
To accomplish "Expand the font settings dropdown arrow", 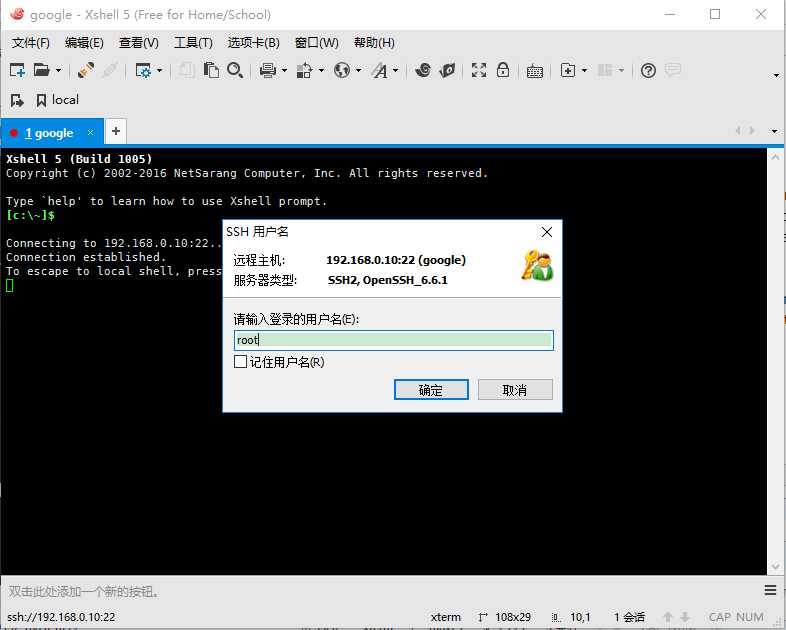I will click(396, 71).
